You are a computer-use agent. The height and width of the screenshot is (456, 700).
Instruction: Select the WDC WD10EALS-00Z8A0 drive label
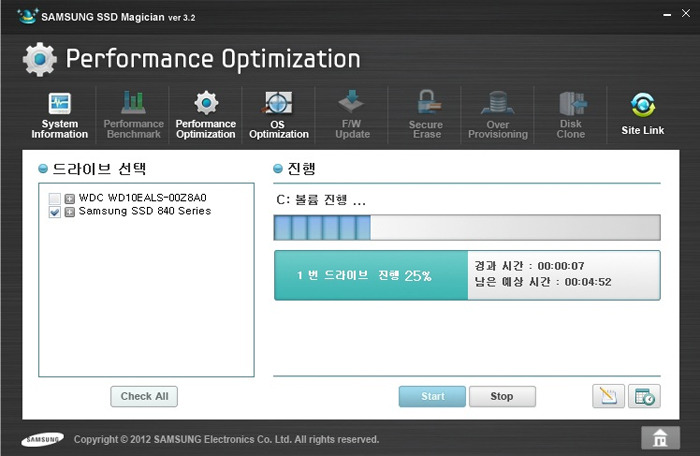coord(142,197)
